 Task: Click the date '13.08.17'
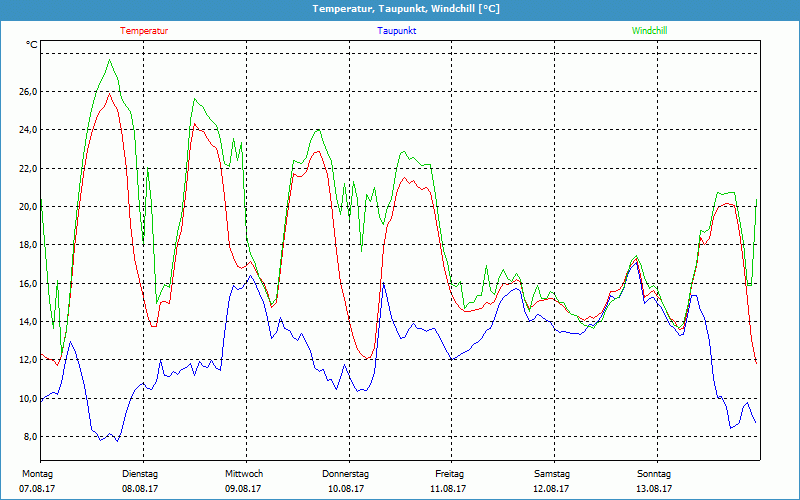click(x=654, y=489)
